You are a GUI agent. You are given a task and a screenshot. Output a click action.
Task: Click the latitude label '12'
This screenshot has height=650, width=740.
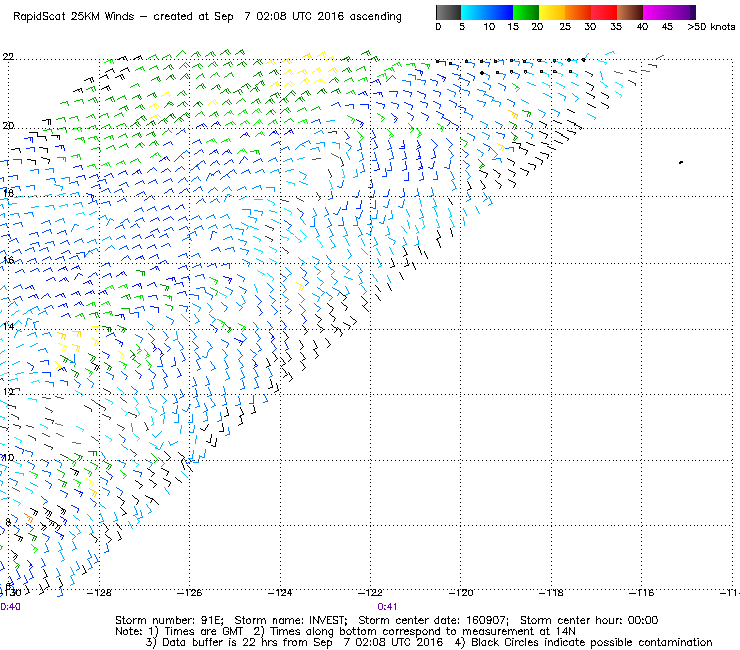tap(8, 392)
